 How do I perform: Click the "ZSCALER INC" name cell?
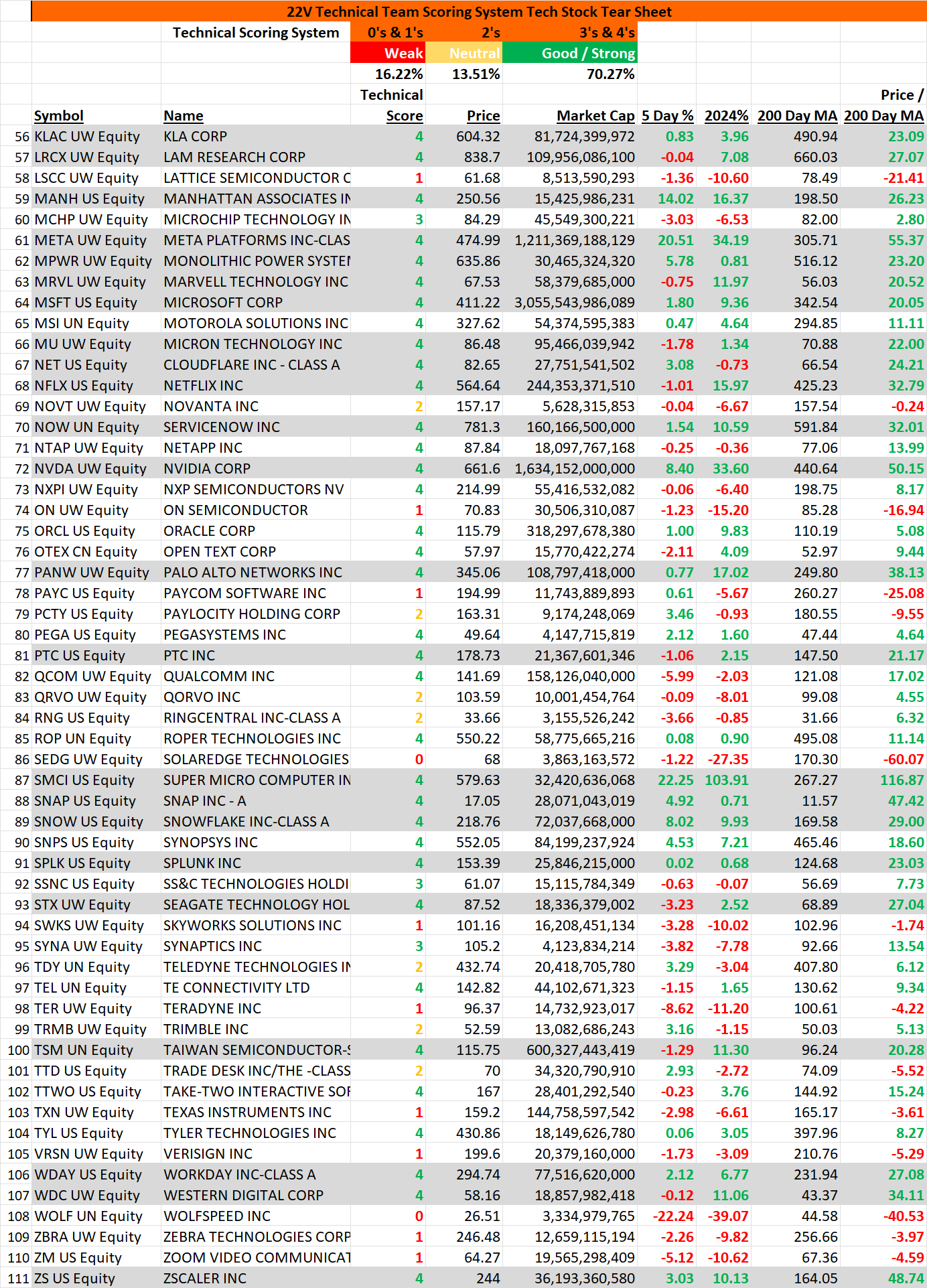tap(256, 1278)
